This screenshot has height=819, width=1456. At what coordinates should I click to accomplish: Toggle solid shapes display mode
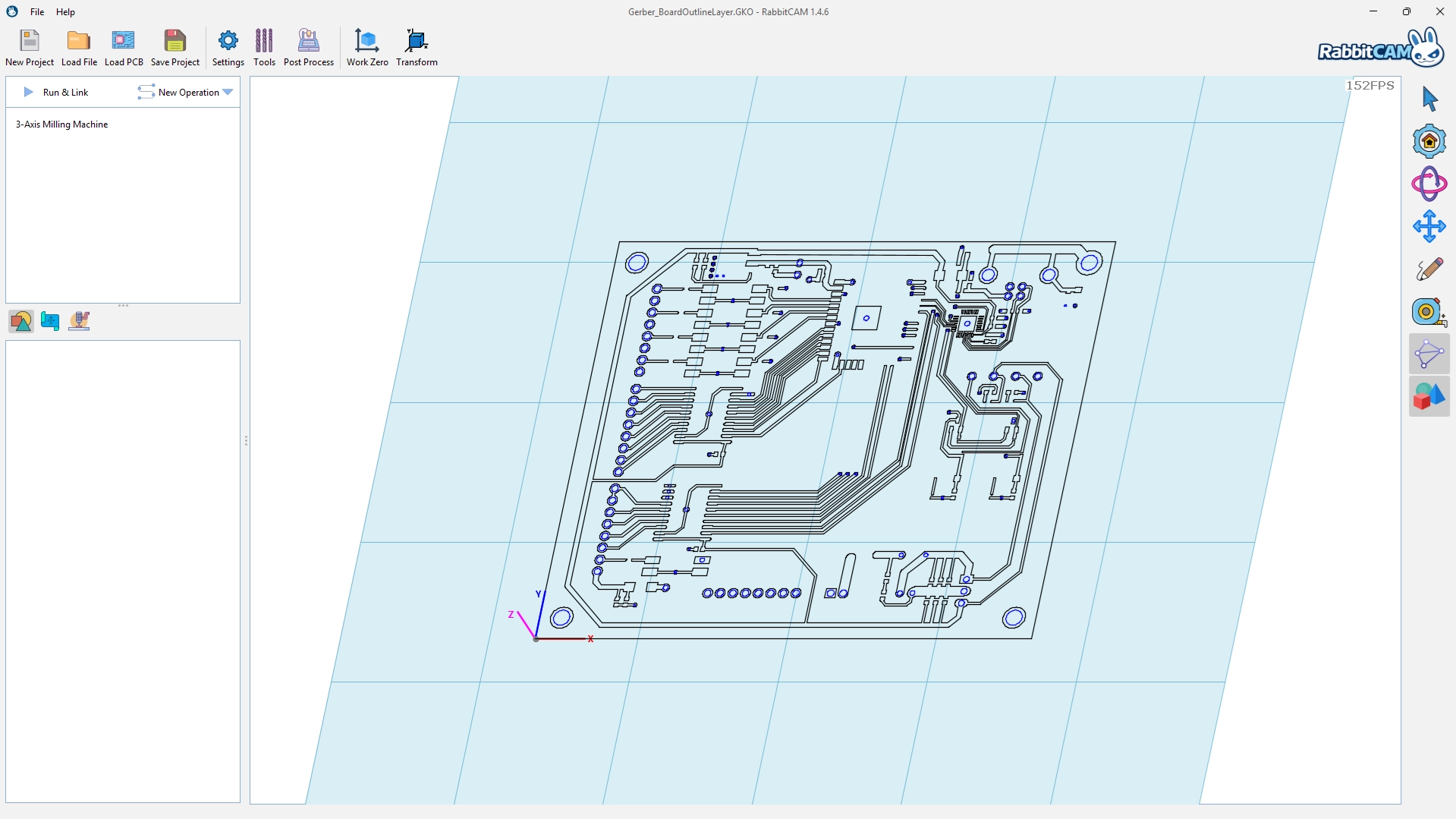tap(1429, 396)
